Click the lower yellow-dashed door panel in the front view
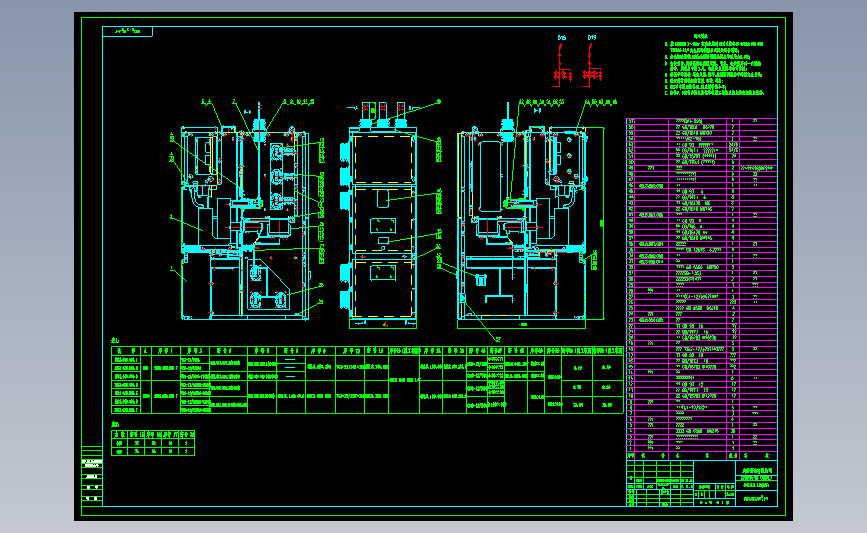The width and height of the screenshot is (867, 533). pos(383,289)
